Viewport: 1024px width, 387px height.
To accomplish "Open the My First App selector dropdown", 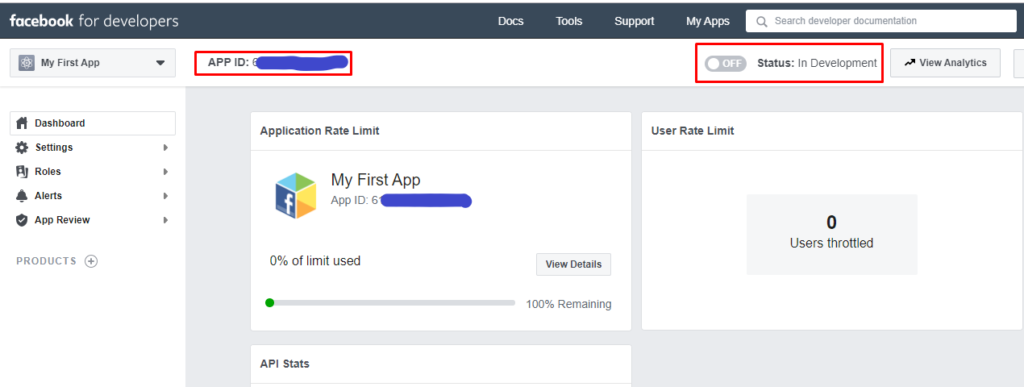I will (93, 63).
